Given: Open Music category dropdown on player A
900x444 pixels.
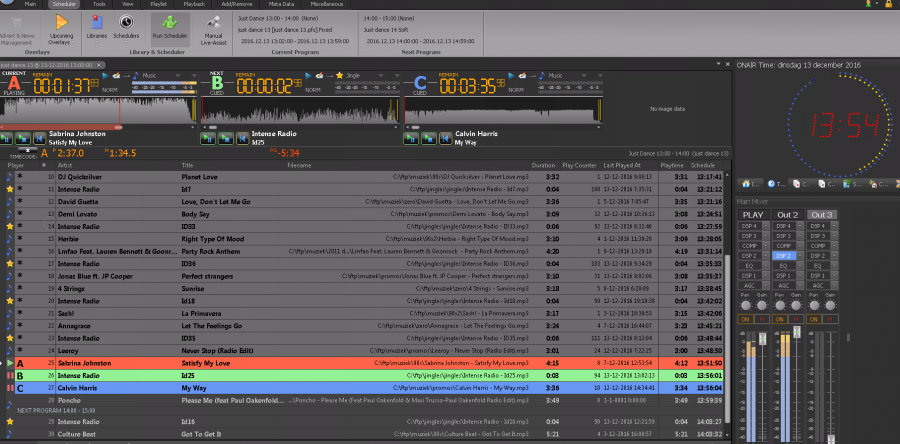Looking at the screenshot, I should (x=178, y=75).
